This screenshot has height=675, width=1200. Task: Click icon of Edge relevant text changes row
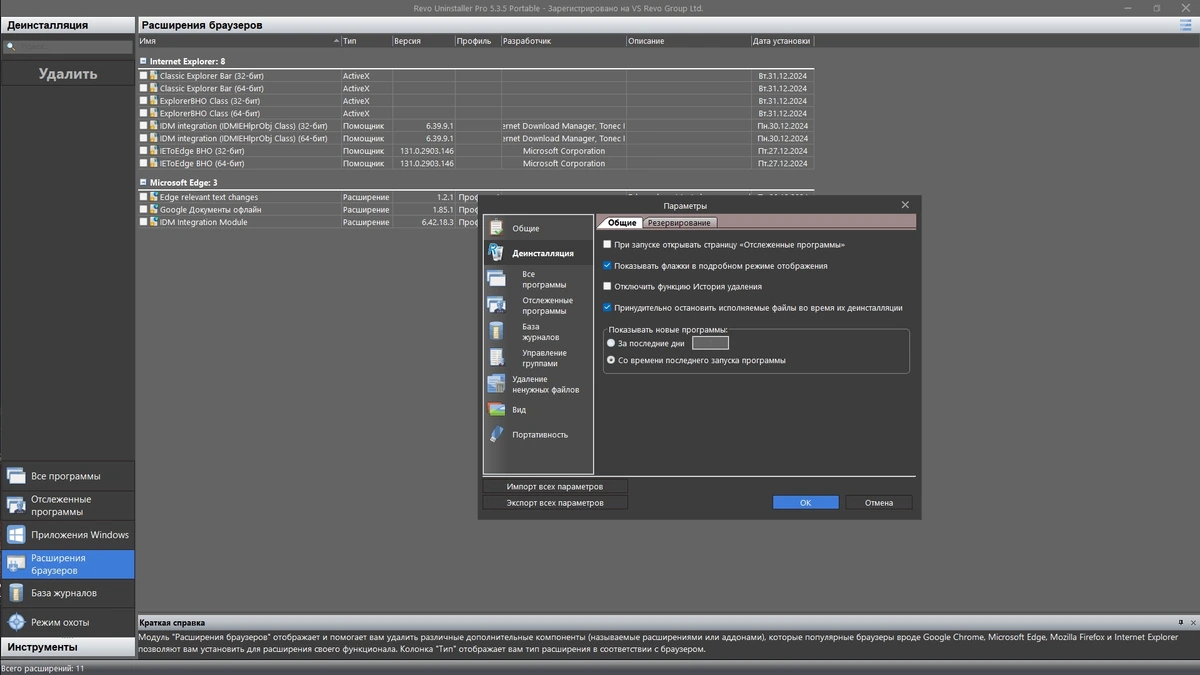(154, 197)
